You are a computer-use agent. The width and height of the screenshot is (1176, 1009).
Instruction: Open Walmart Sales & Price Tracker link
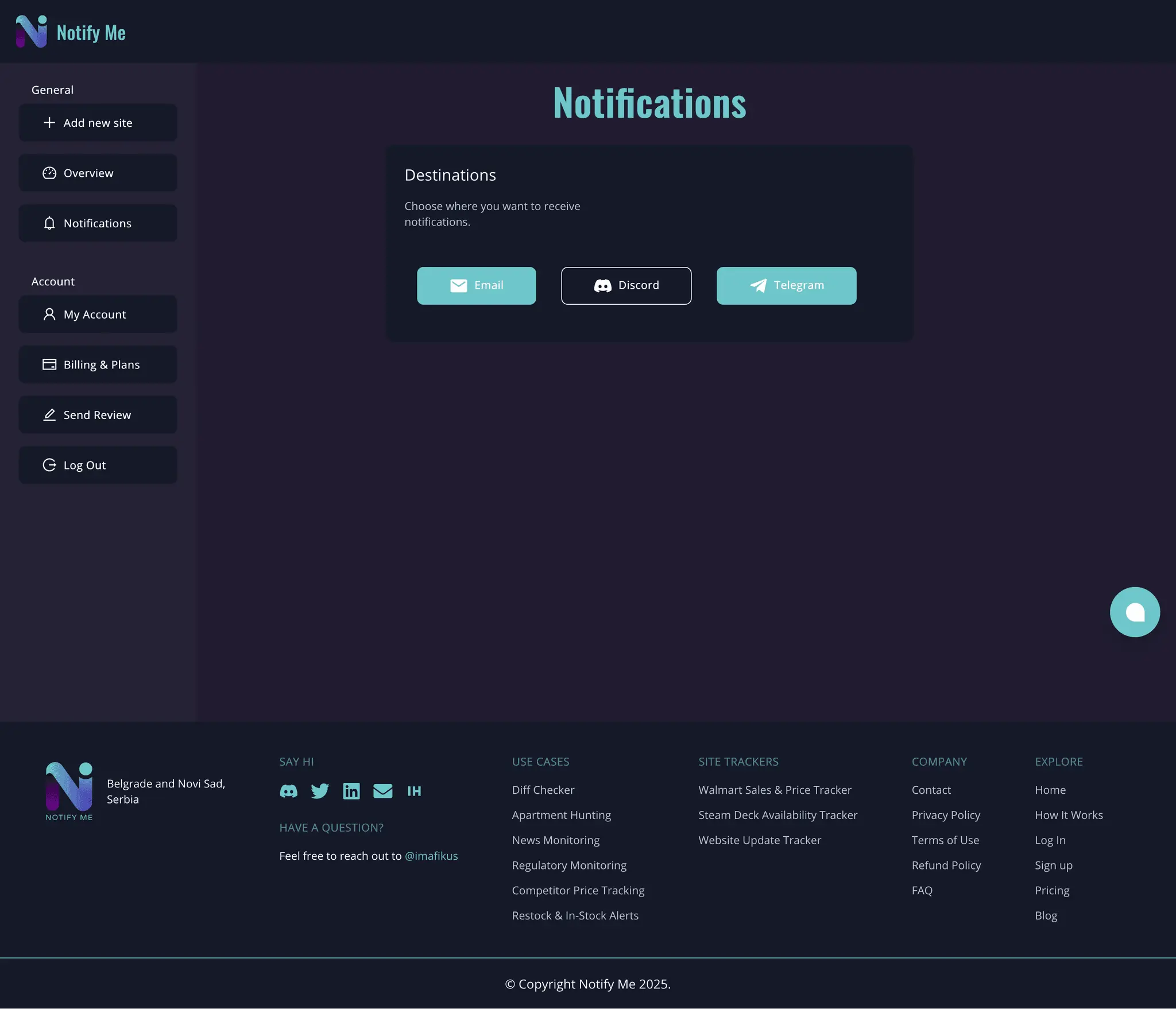(775, 790)
